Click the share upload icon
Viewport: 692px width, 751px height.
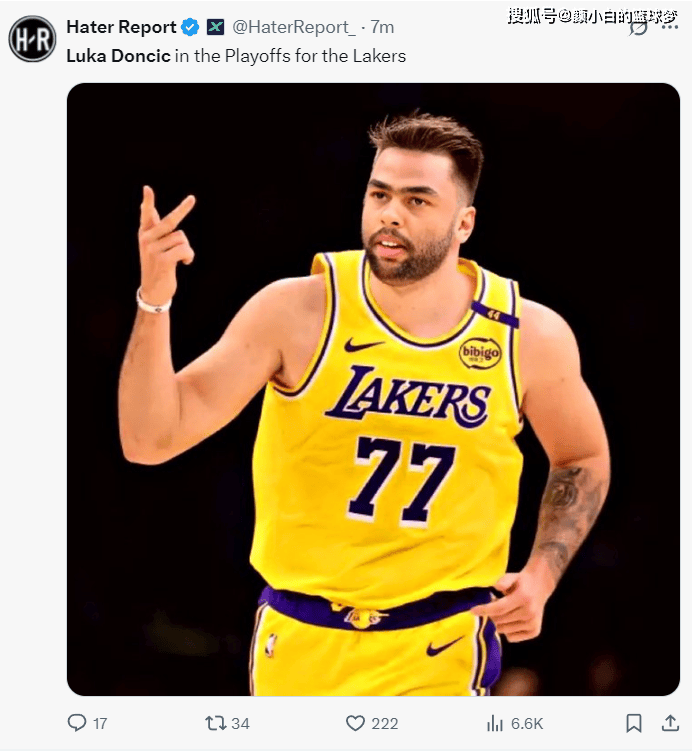point(670,723)
